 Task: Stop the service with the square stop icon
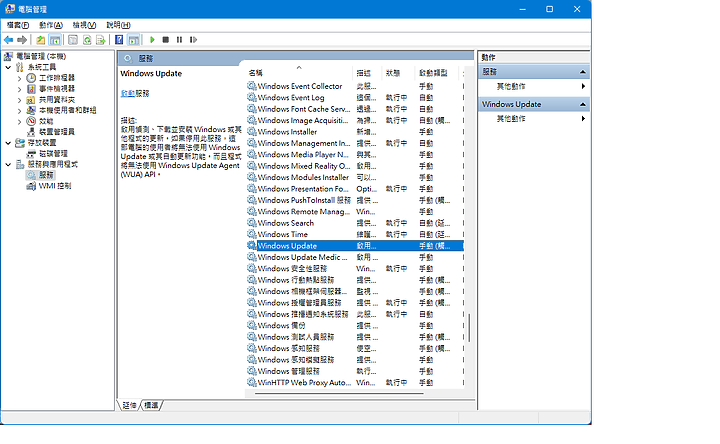point(166,40)
